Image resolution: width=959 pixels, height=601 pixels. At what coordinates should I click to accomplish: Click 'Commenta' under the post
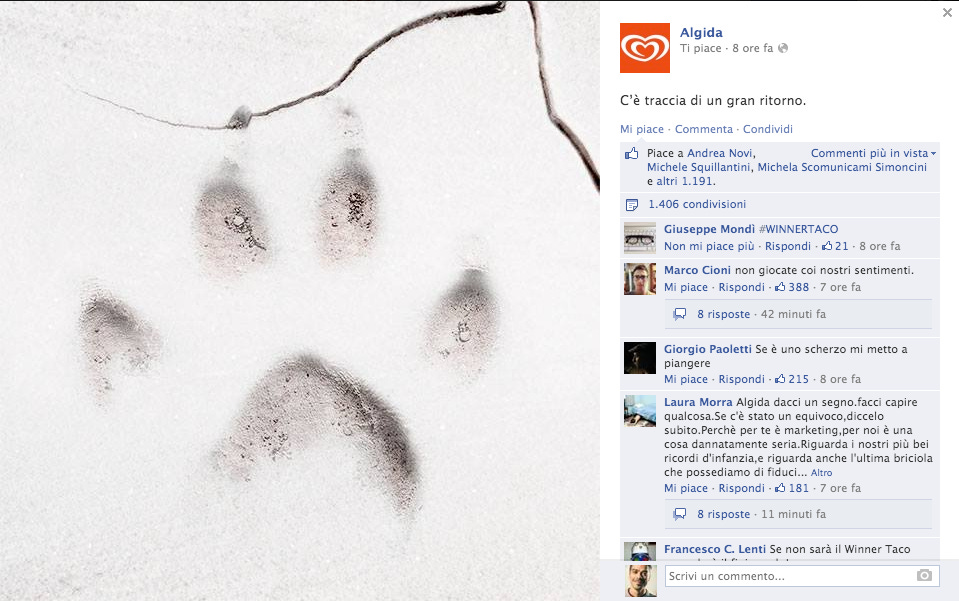(x=703, y=129)
